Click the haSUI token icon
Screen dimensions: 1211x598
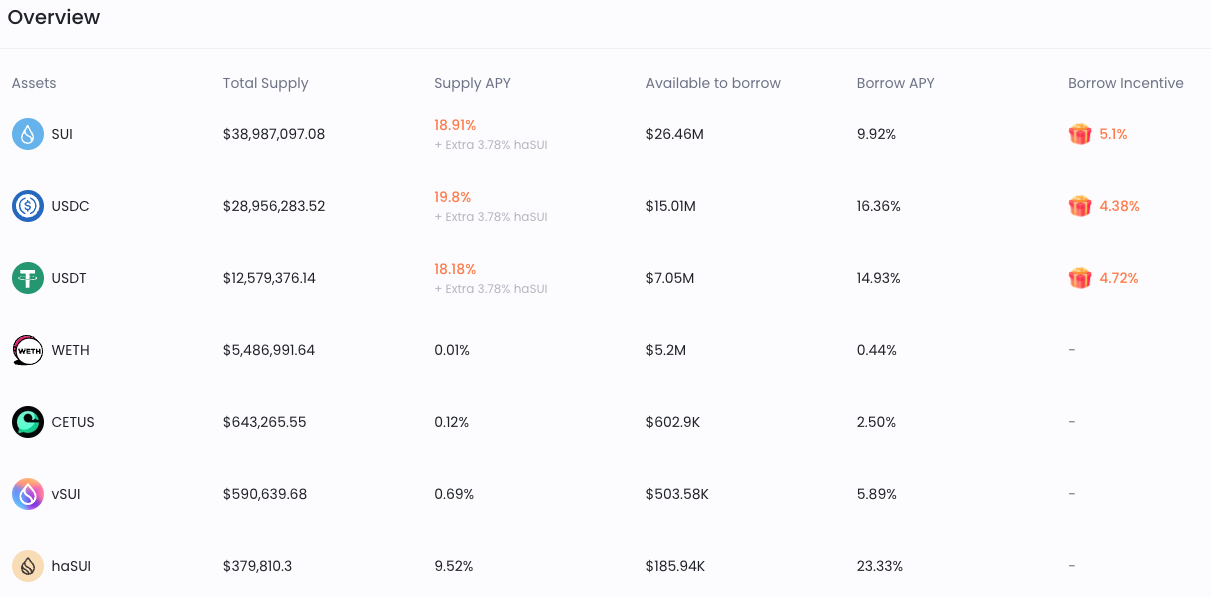[28, 566]
